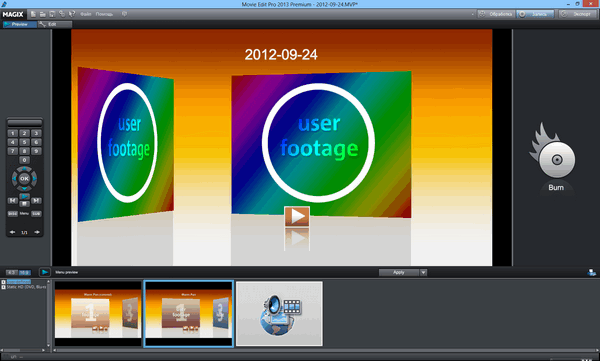Click the remote's left arrow
This screenshot has height=361, width=600.
(15, 178)
